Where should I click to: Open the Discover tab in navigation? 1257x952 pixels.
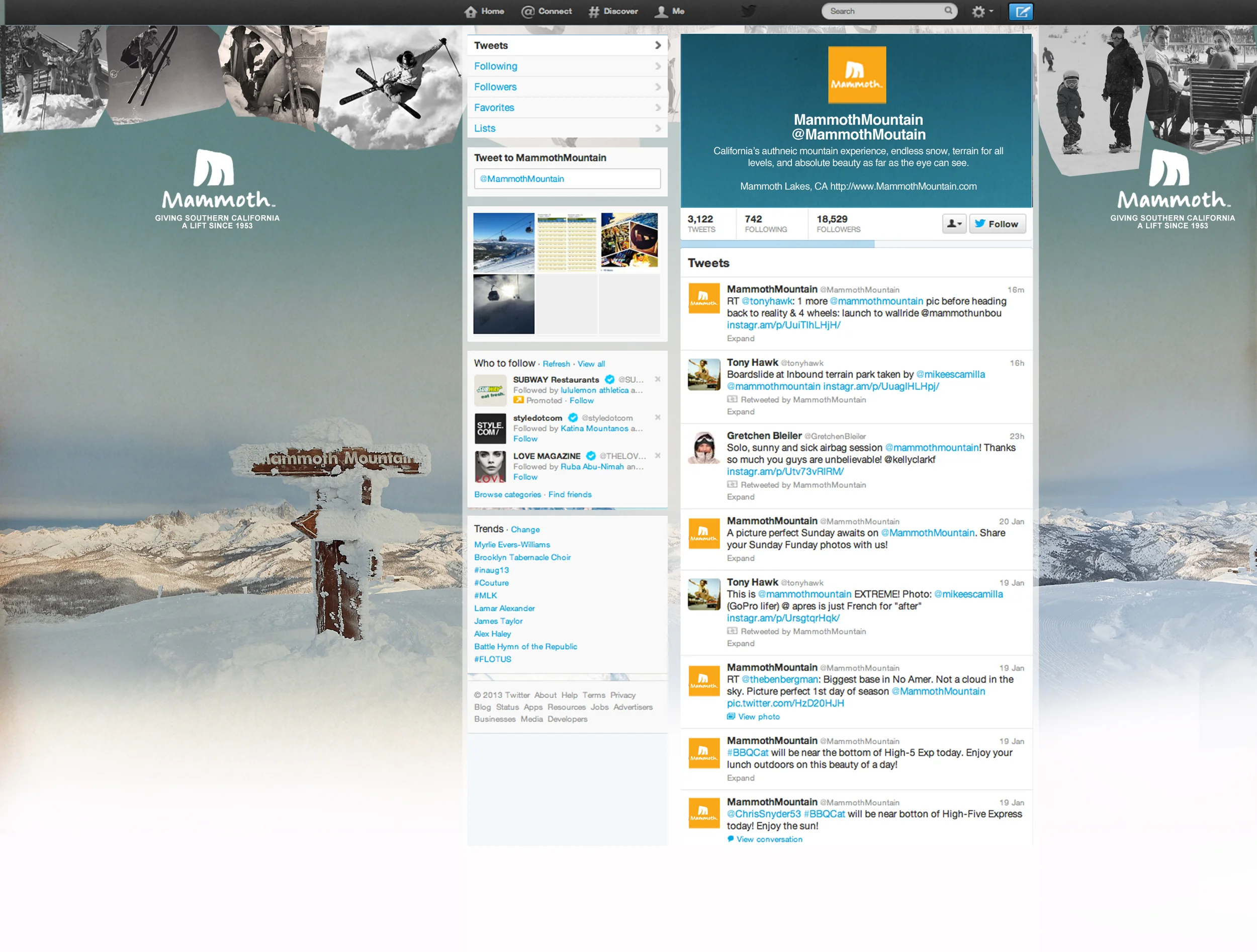coord(612,12)
